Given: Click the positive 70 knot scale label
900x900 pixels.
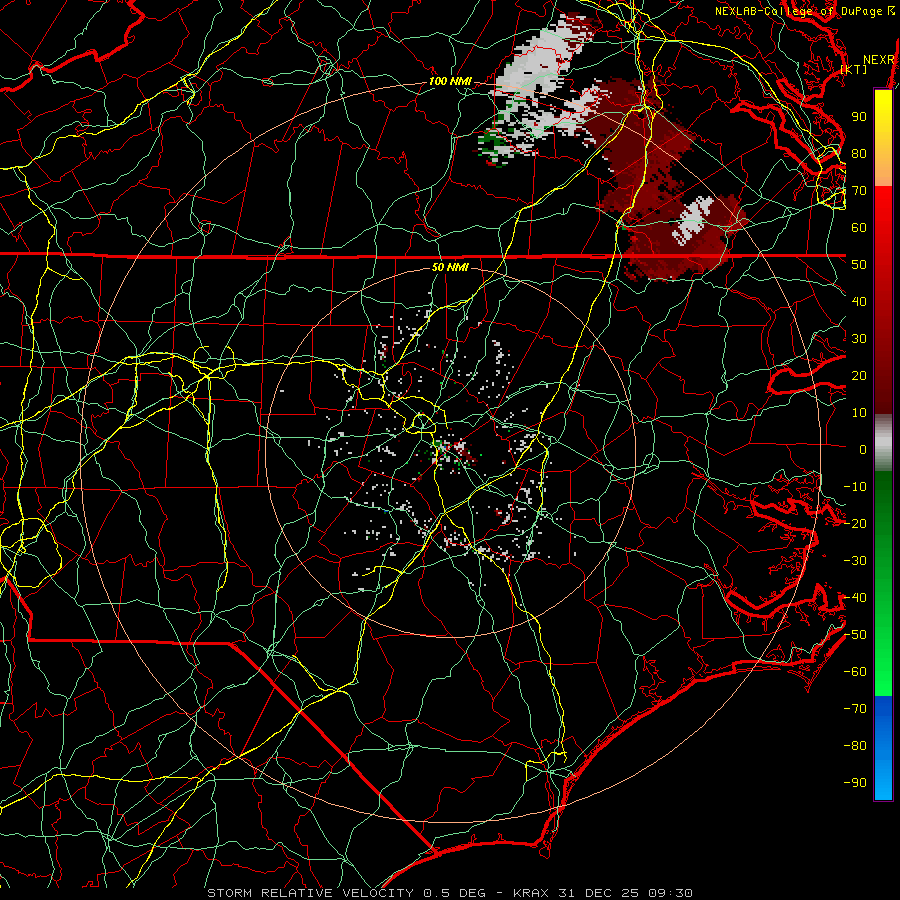Looking at the screenshot, I should pos(859,191).
